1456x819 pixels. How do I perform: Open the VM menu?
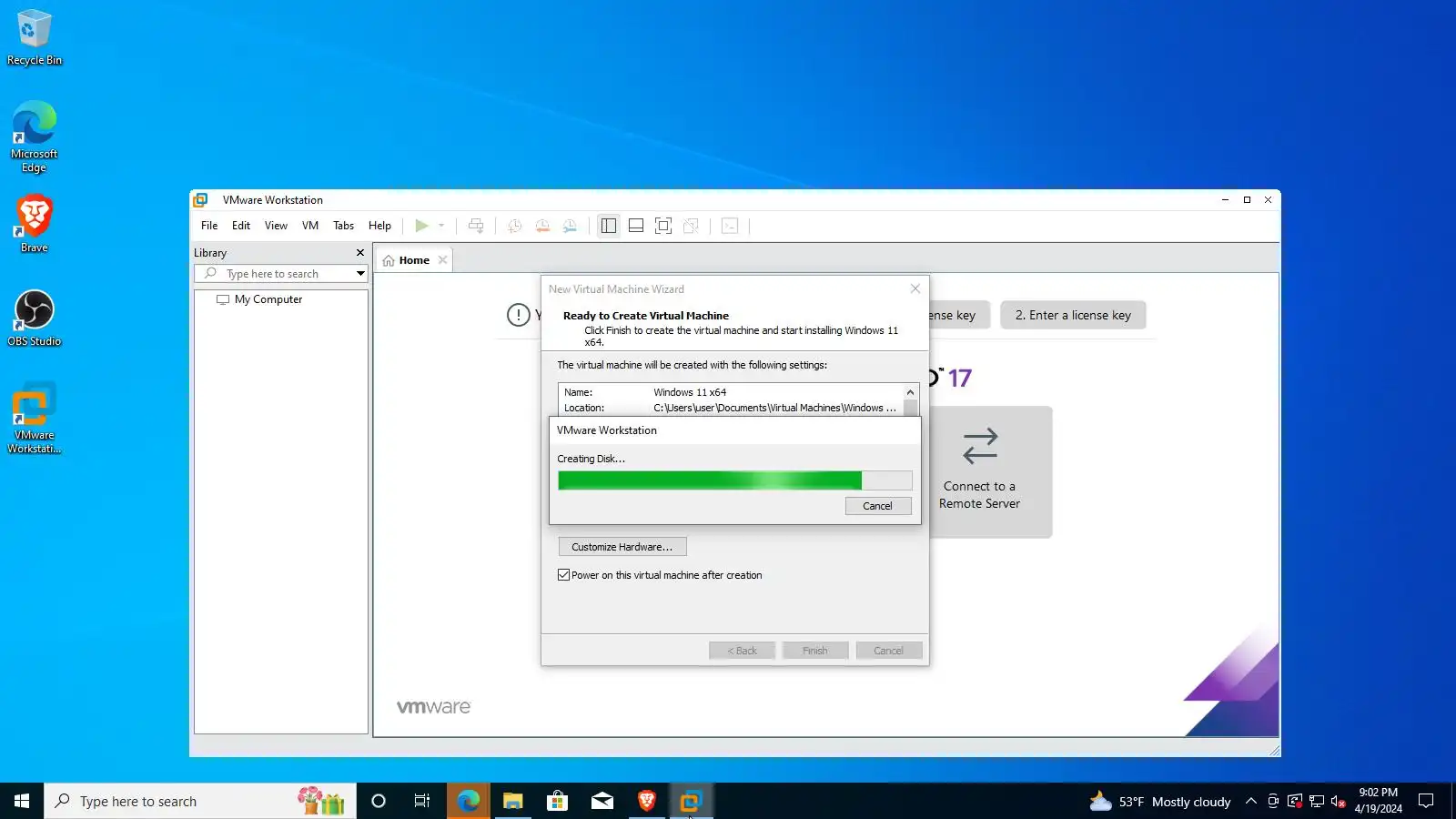(310, 226)
